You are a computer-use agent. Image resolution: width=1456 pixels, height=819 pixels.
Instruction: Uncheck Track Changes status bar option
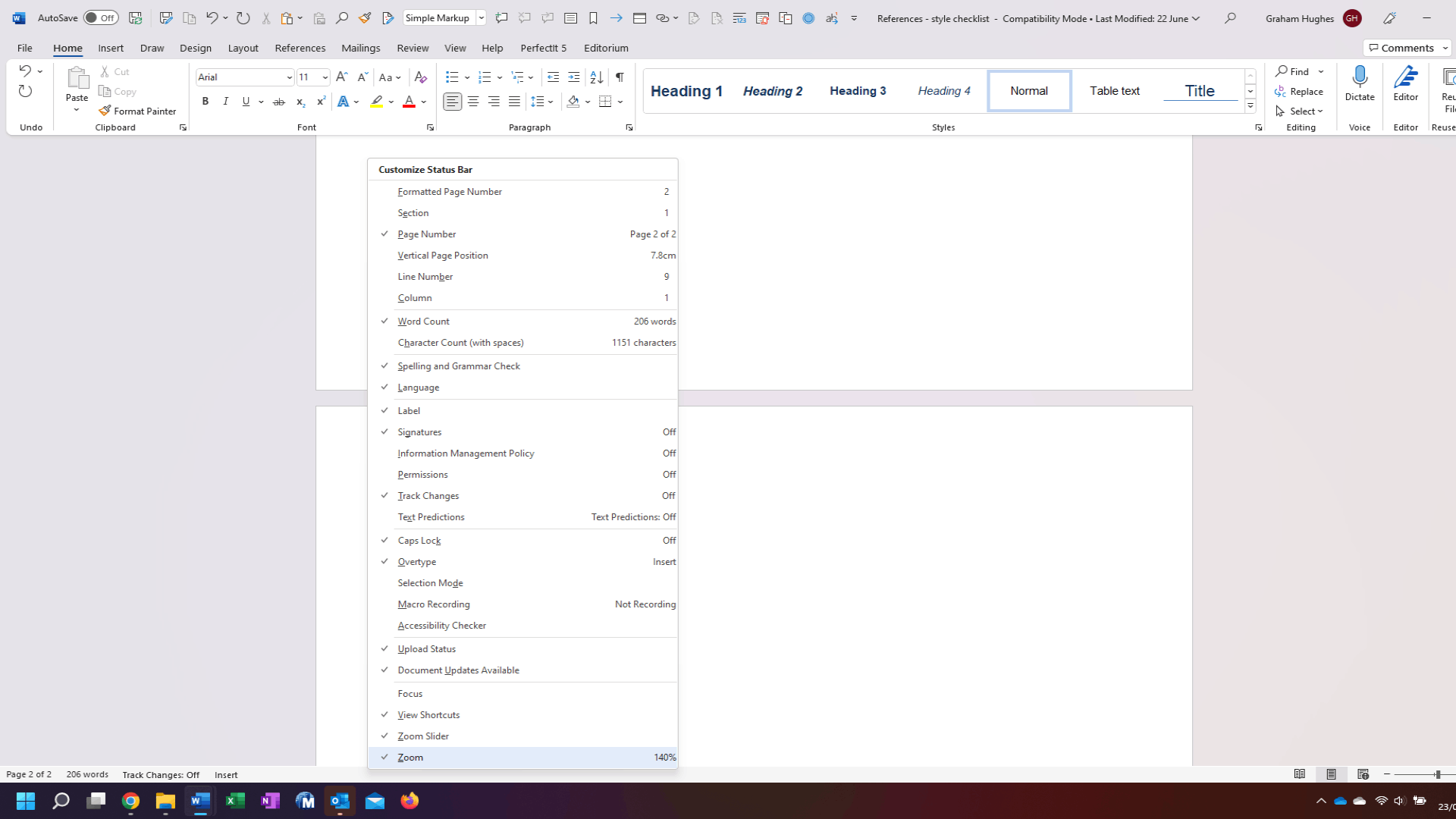pos(522,496)
